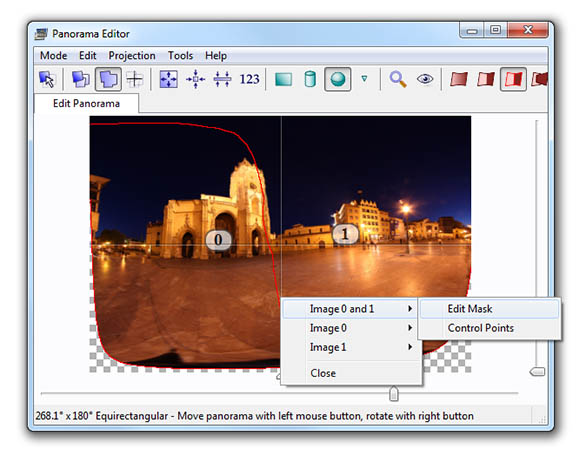Click the horizontal slider handle
This screenshot has height=463, width=586.
pyautogui.click(x=394, y=393)
